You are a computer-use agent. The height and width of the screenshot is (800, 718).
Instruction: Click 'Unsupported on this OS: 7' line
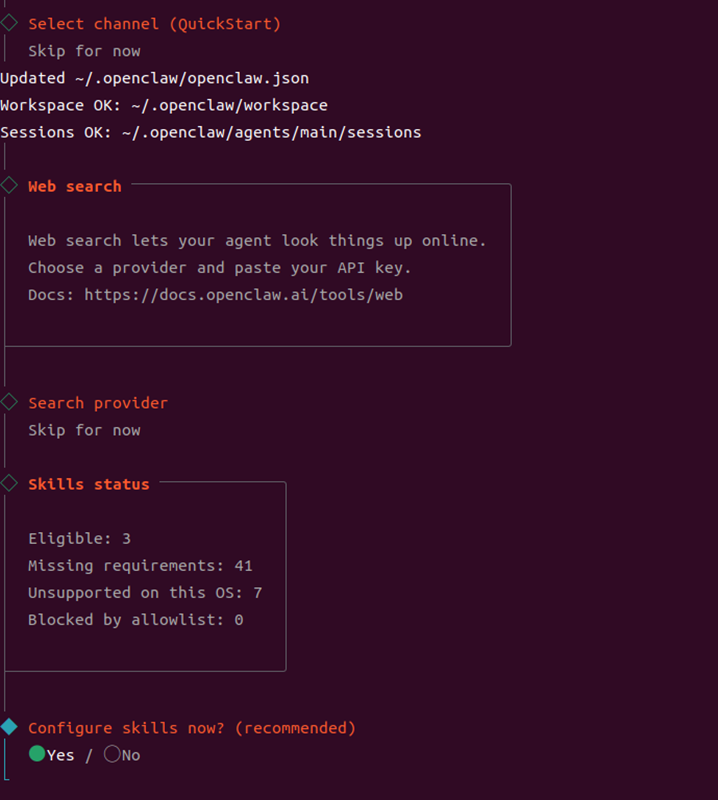(145, 592)
